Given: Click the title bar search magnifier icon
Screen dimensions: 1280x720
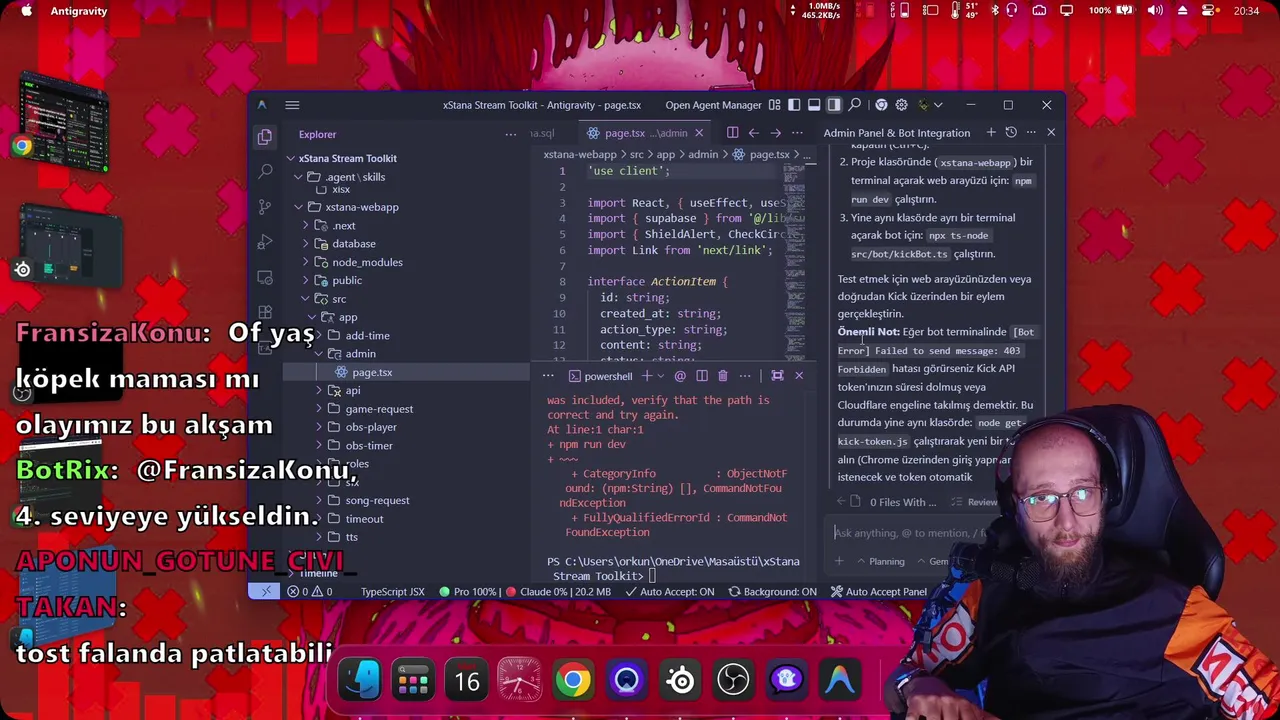Looking at the screenshot, I should 855,105.
